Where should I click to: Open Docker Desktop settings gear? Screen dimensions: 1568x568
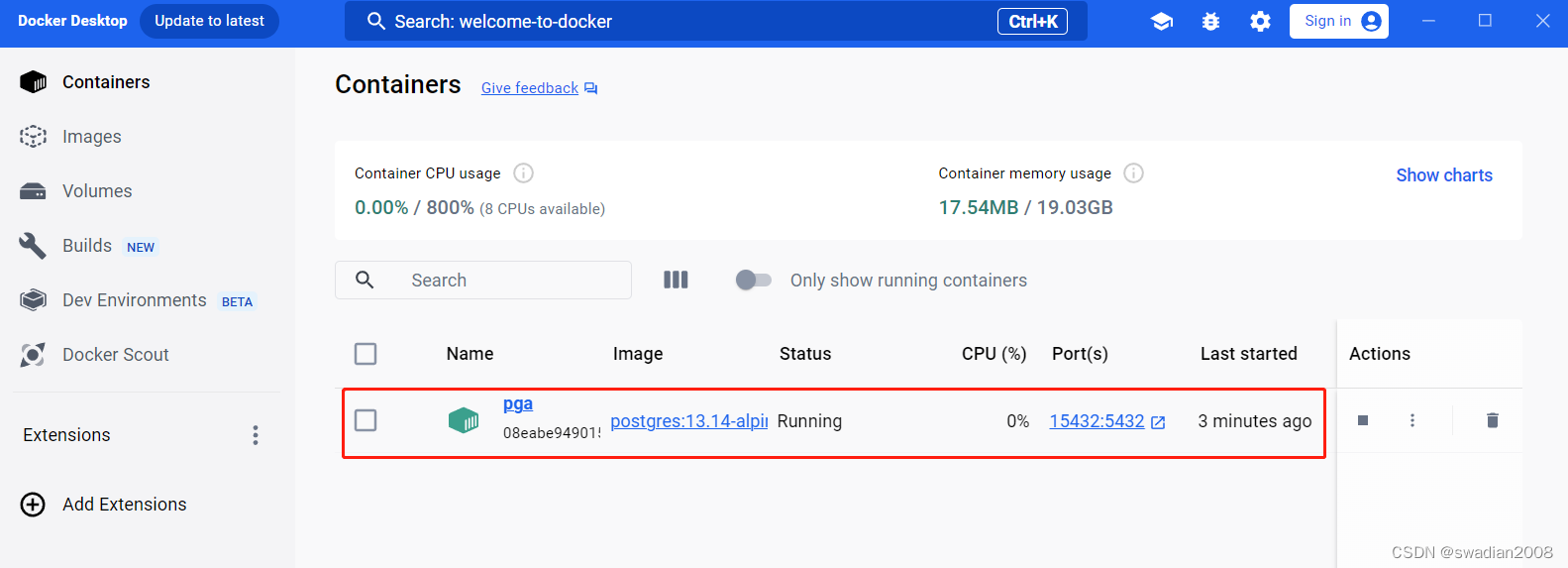[1260, 21]
